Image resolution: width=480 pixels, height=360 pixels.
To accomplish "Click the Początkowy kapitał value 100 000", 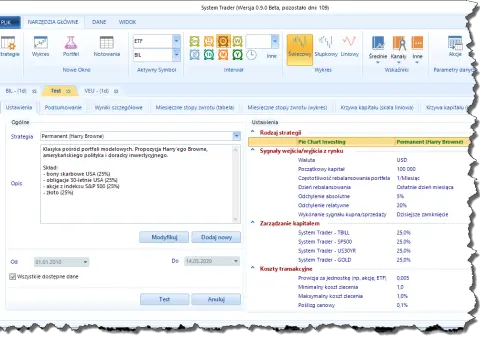I will (x=406, y=169).
